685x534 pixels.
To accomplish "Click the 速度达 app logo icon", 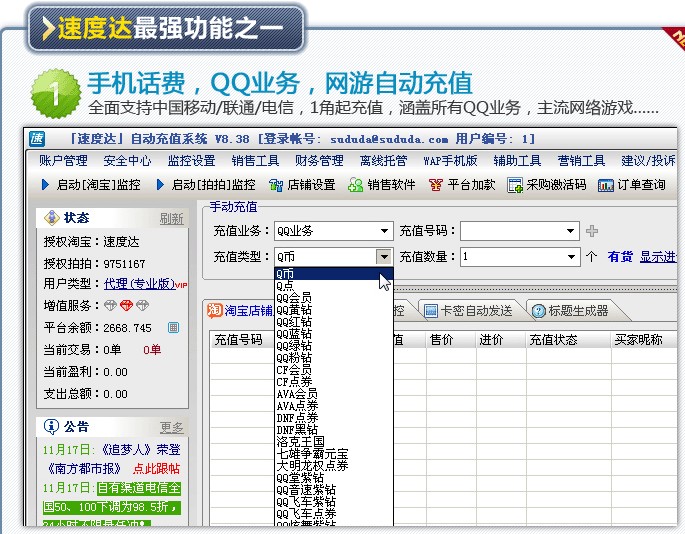I will coord(37,139).
